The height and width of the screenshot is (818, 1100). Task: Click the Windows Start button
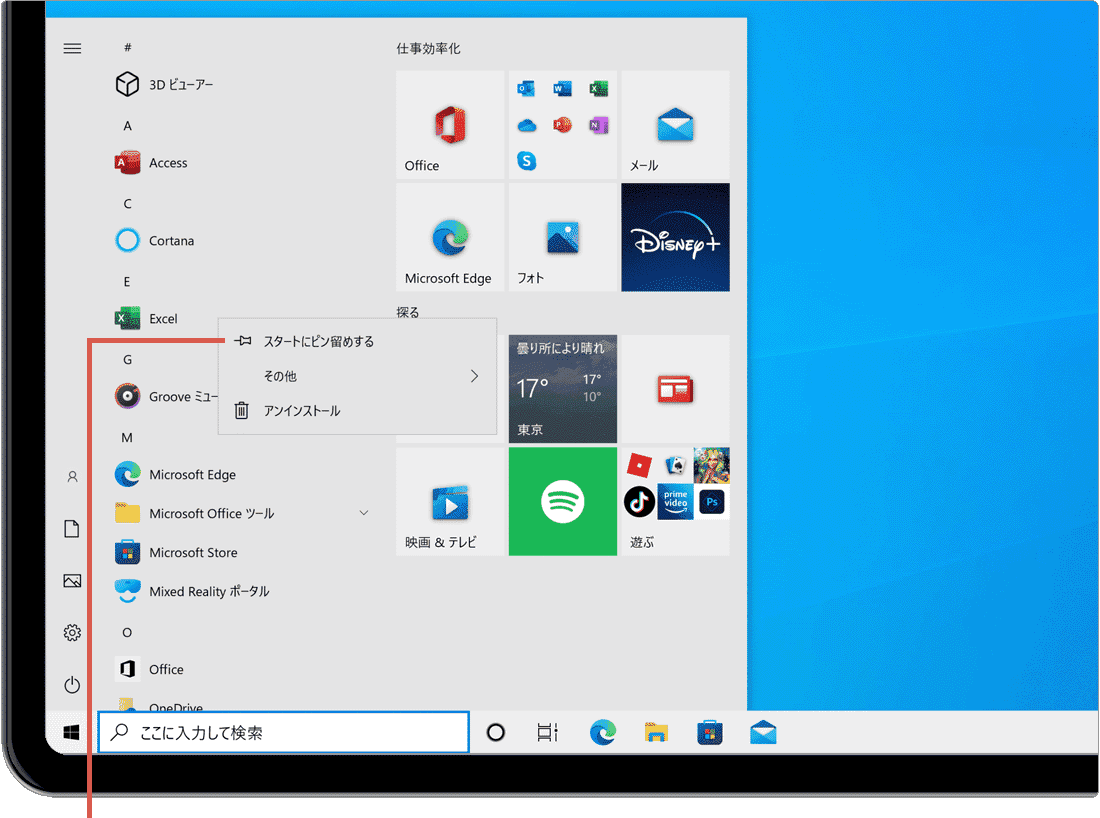tap(71, 732)
